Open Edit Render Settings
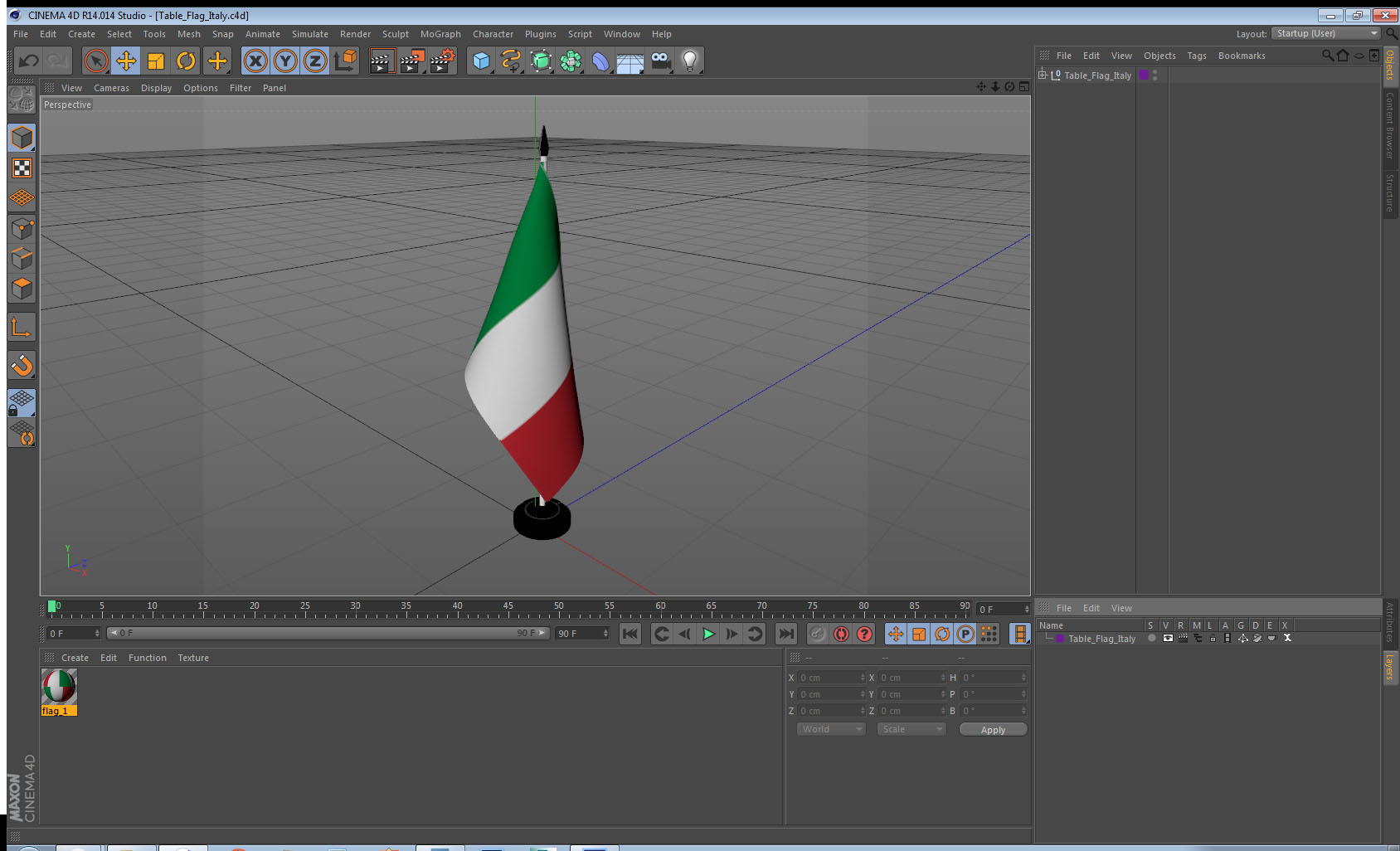The image size is (1400, 851). click(x=443, y=61)
